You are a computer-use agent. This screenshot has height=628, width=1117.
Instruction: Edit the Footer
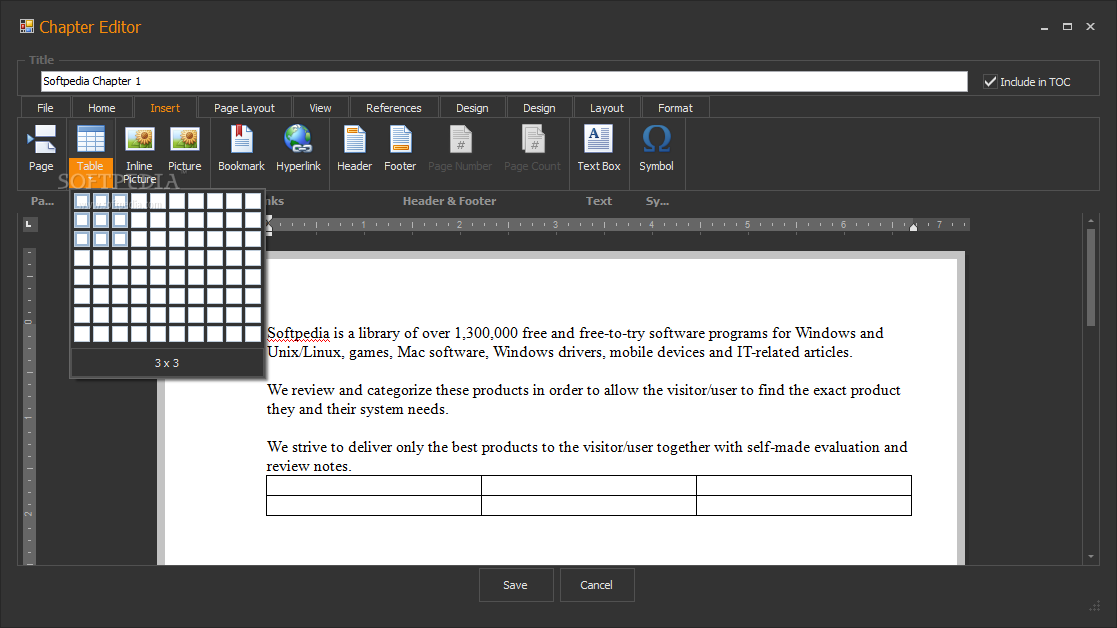[x=400, y=148]
